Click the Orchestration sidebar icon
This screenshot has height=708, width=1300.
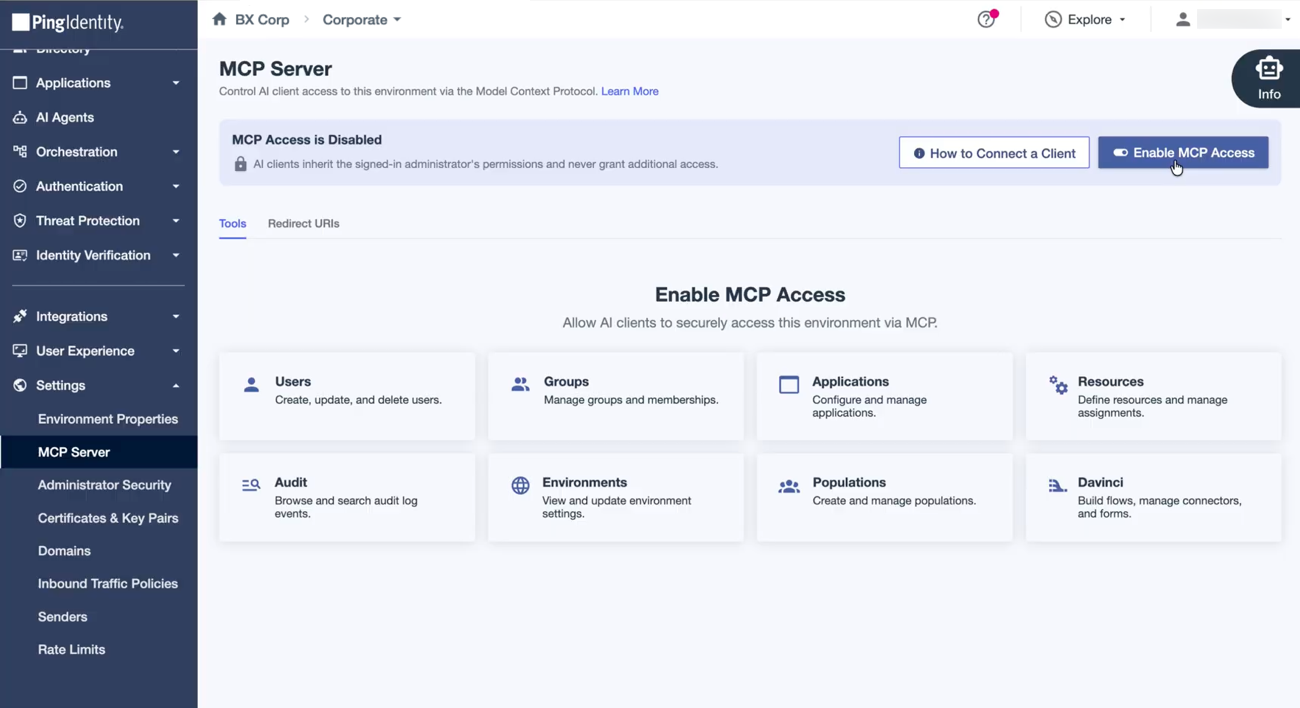coord(20,152)
